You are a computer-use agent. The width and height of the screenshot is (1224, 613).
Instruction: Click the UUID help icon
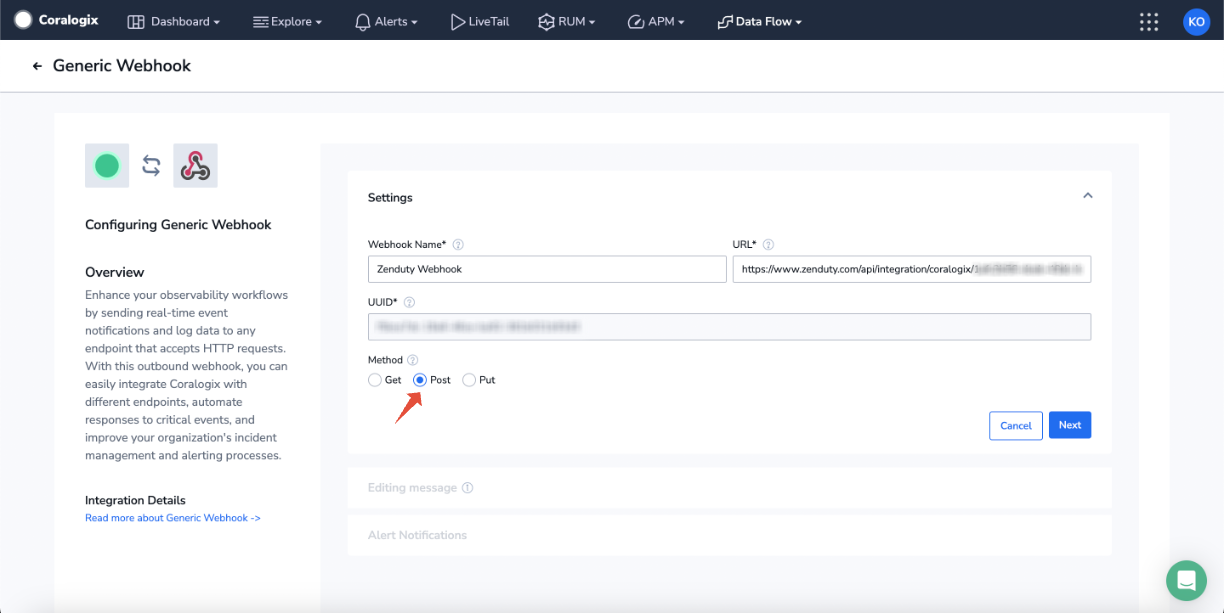[409, 301]
